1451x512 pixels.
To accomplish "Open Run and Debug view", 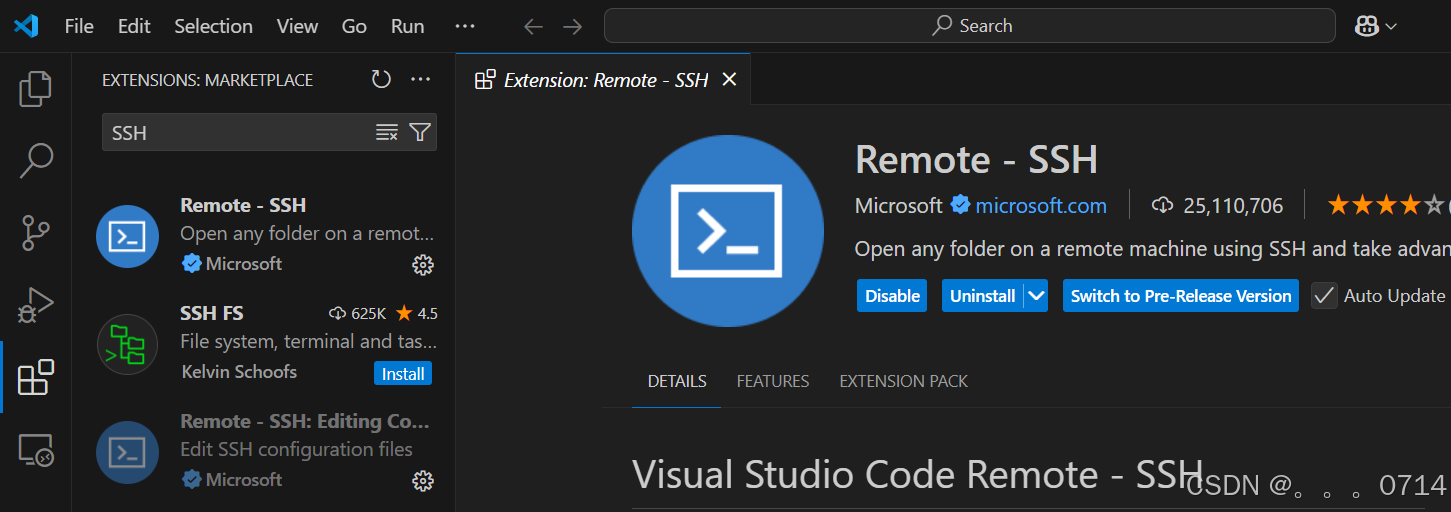I will pos(36,304).
